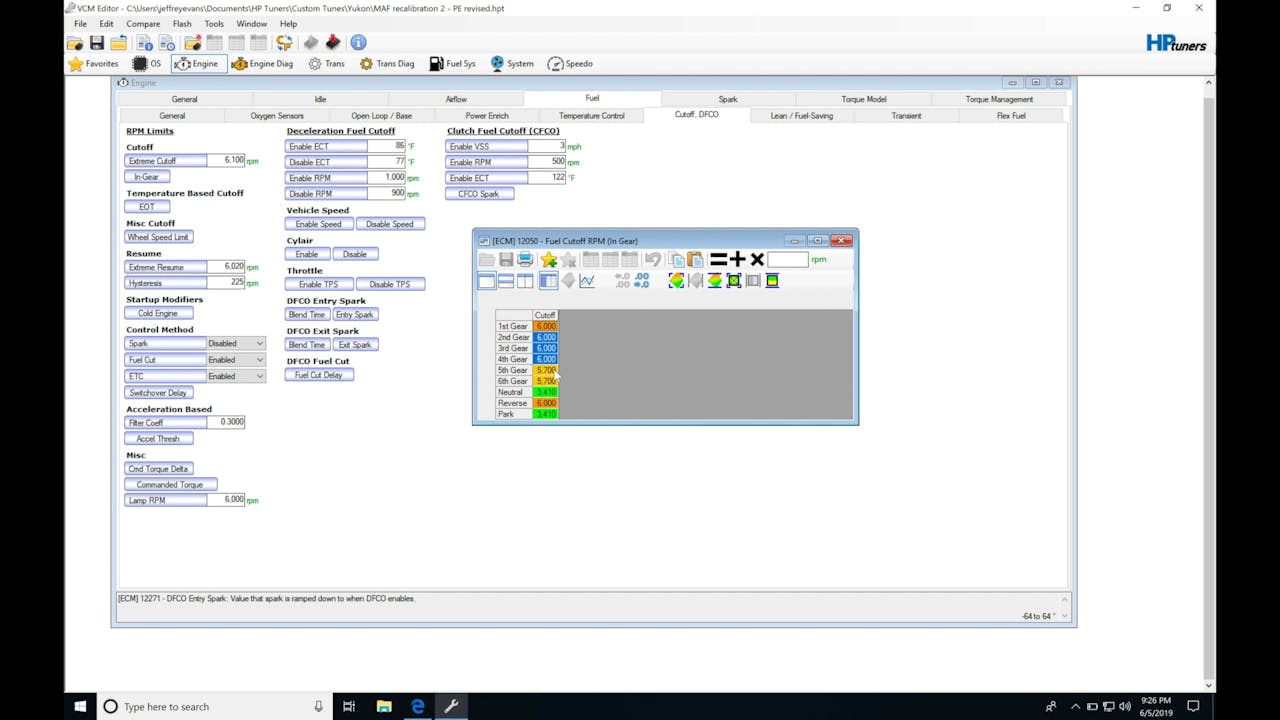Switch to the Spark tab
Viewport: 1280px width, 720px height.
coord(727,99)
